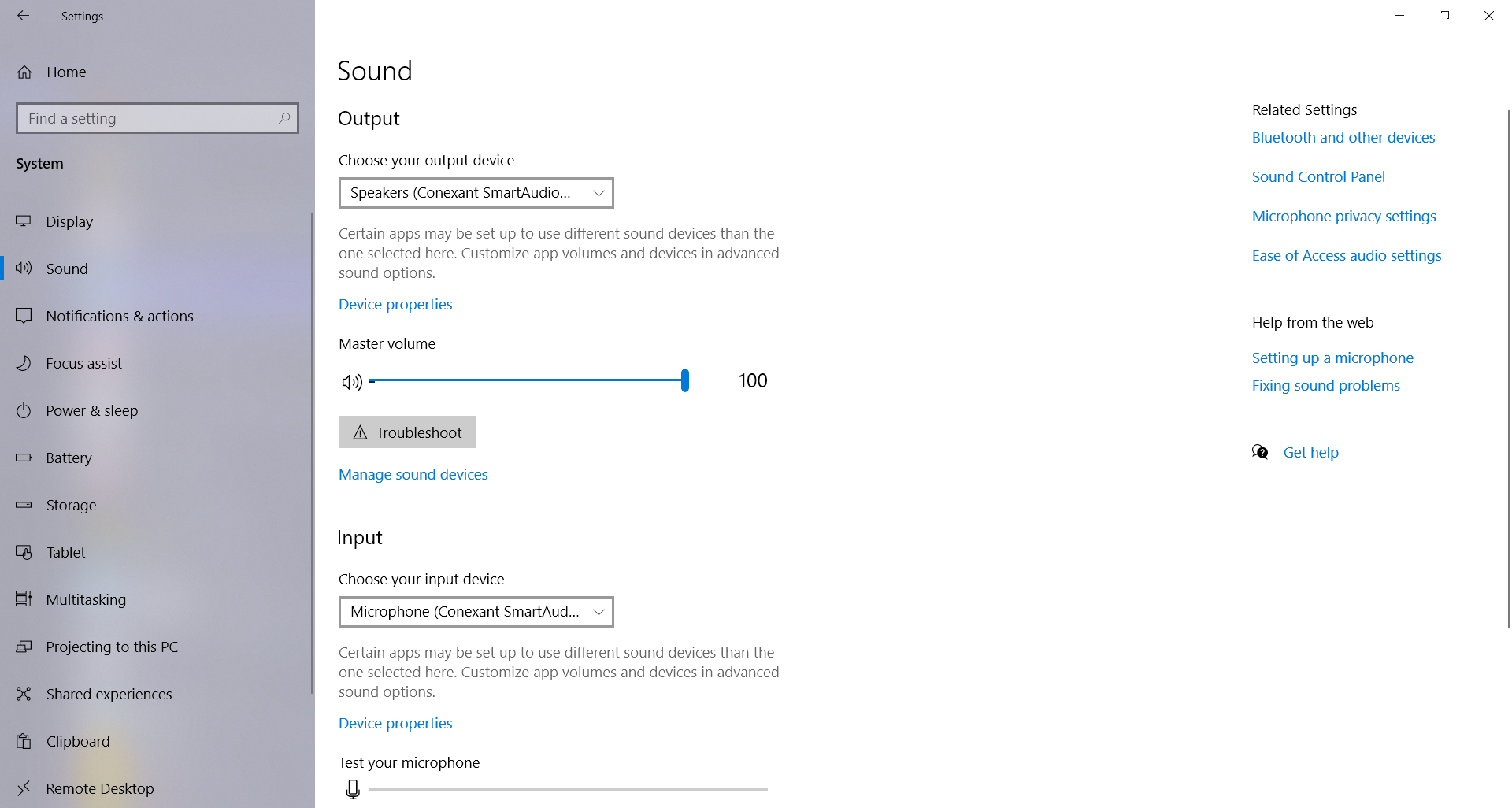Open the input device dropdown

476,611
